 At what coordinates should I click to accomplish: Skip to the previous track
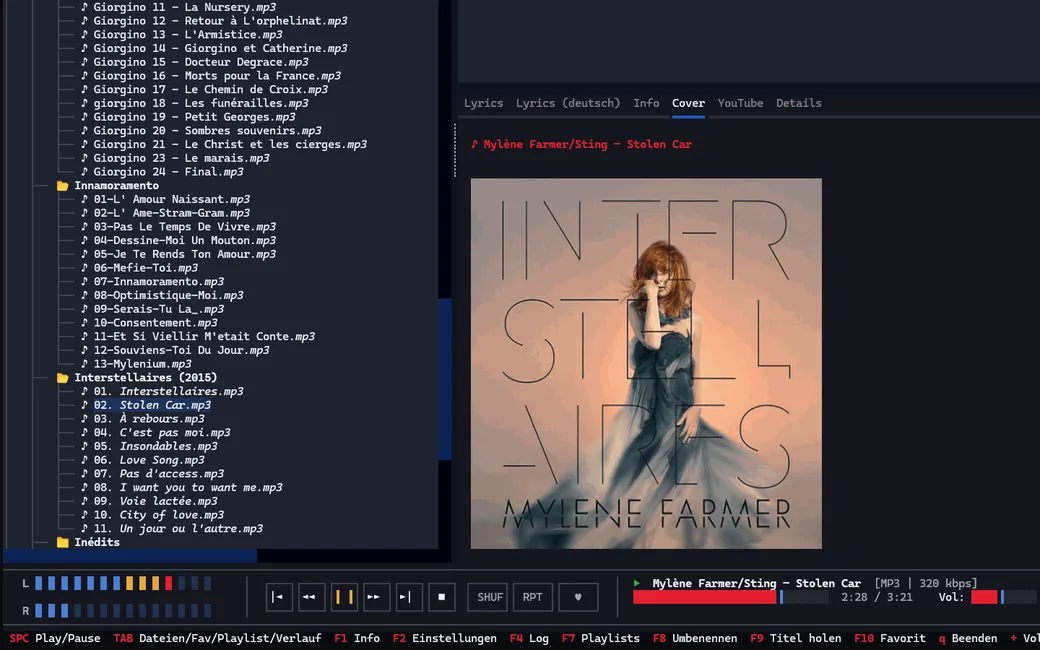click(x=279, y=597)
